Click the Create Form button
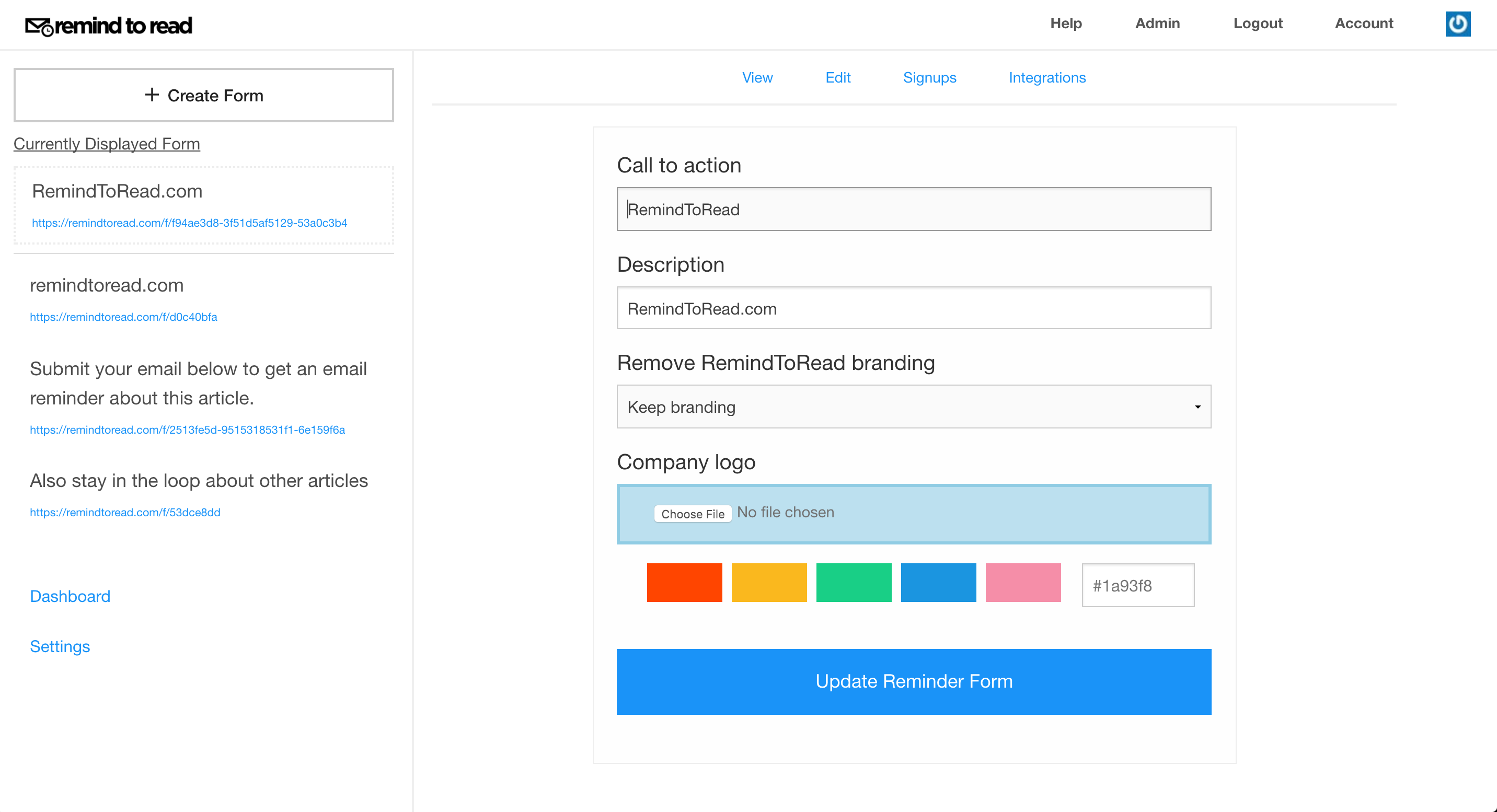This screenshot has width=1497, height=812. coord(203,95)
